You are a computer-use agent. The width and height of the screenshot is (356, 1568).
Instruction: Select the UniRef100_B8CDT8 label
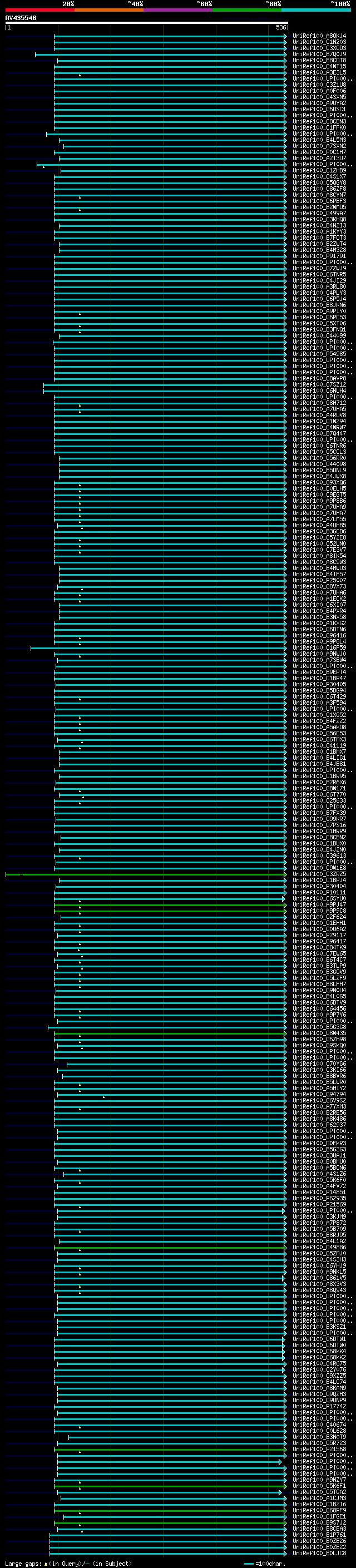point(319,60)
